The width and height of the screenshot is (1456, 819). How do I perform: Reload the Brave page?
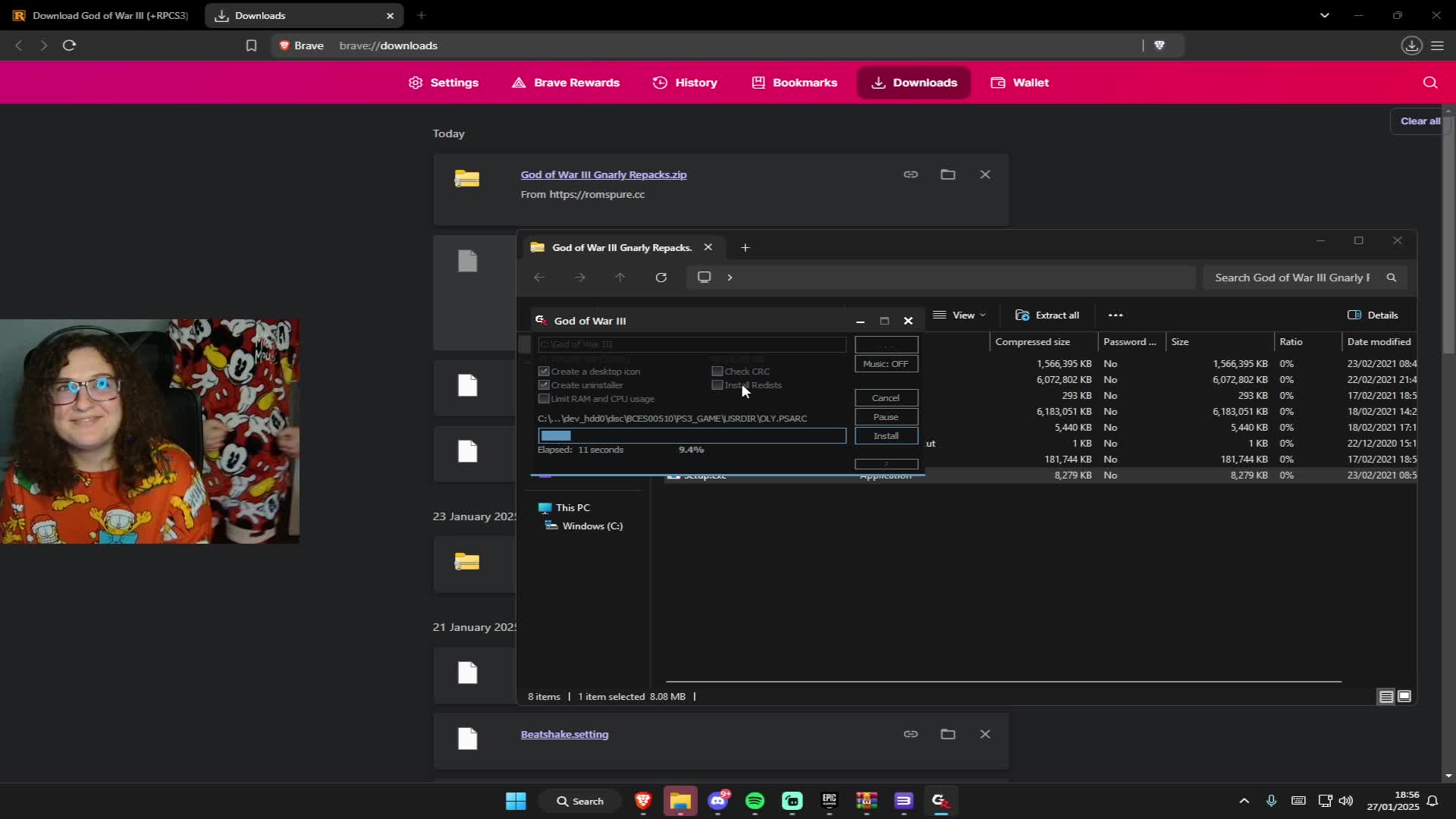[x=69, y=45]
